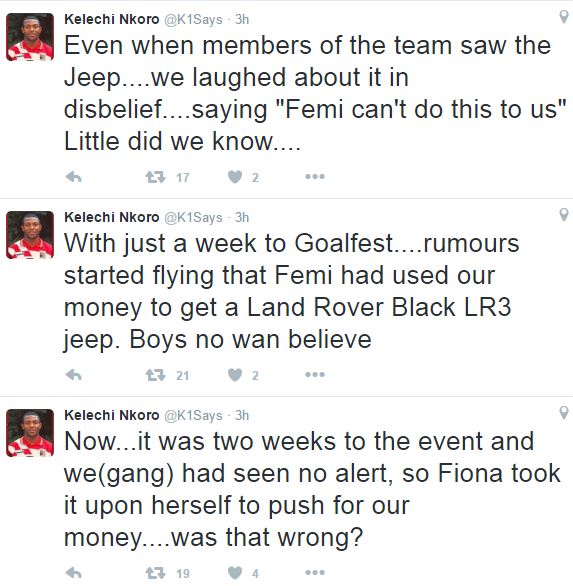Screen dimensions: 573x586
Task: Open more options on the first tweet
Action: 315,176
